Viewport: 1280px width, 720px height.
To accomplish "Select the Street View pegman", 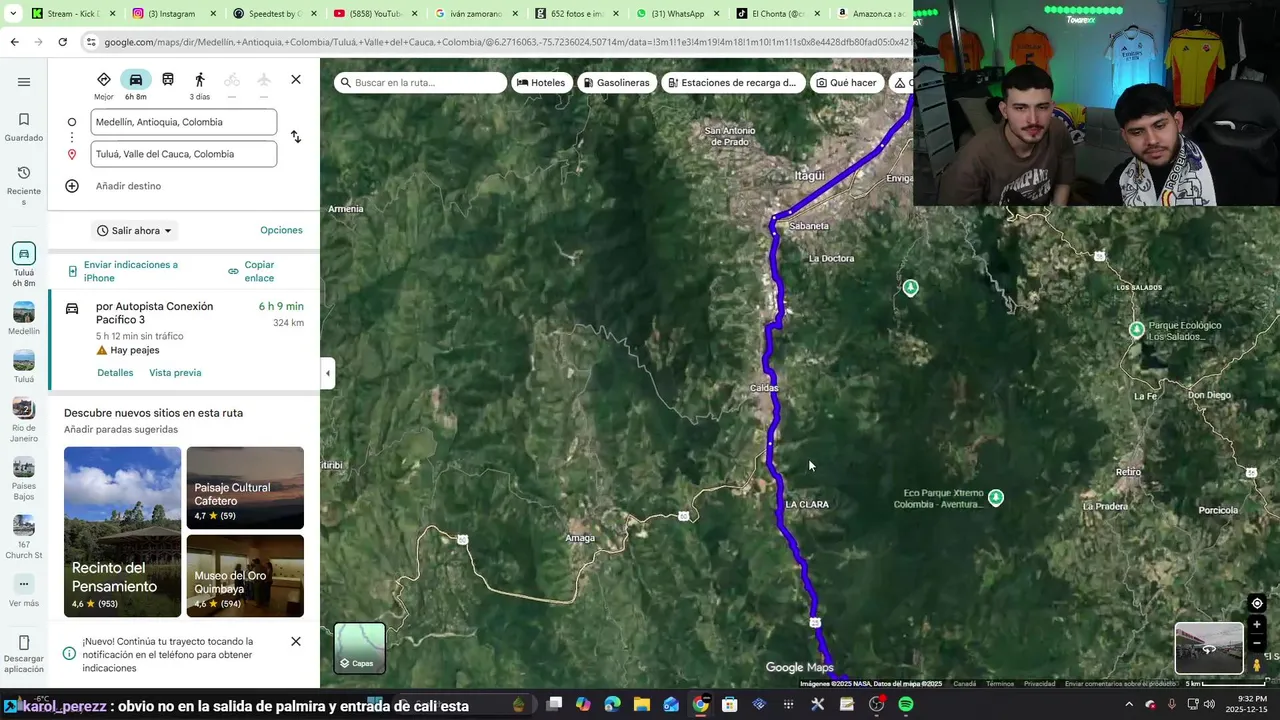I will 1257,665.
